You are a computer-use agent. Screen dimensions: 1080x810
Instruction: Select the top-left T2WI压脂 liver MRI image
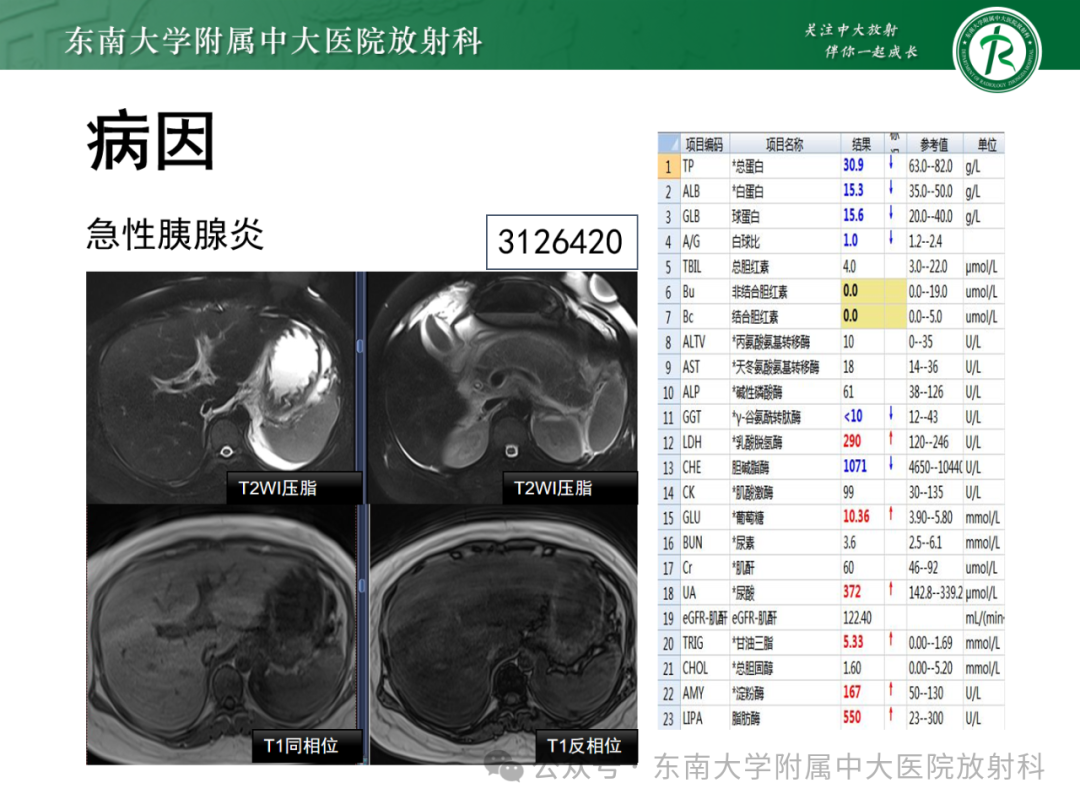coord(221,387)
